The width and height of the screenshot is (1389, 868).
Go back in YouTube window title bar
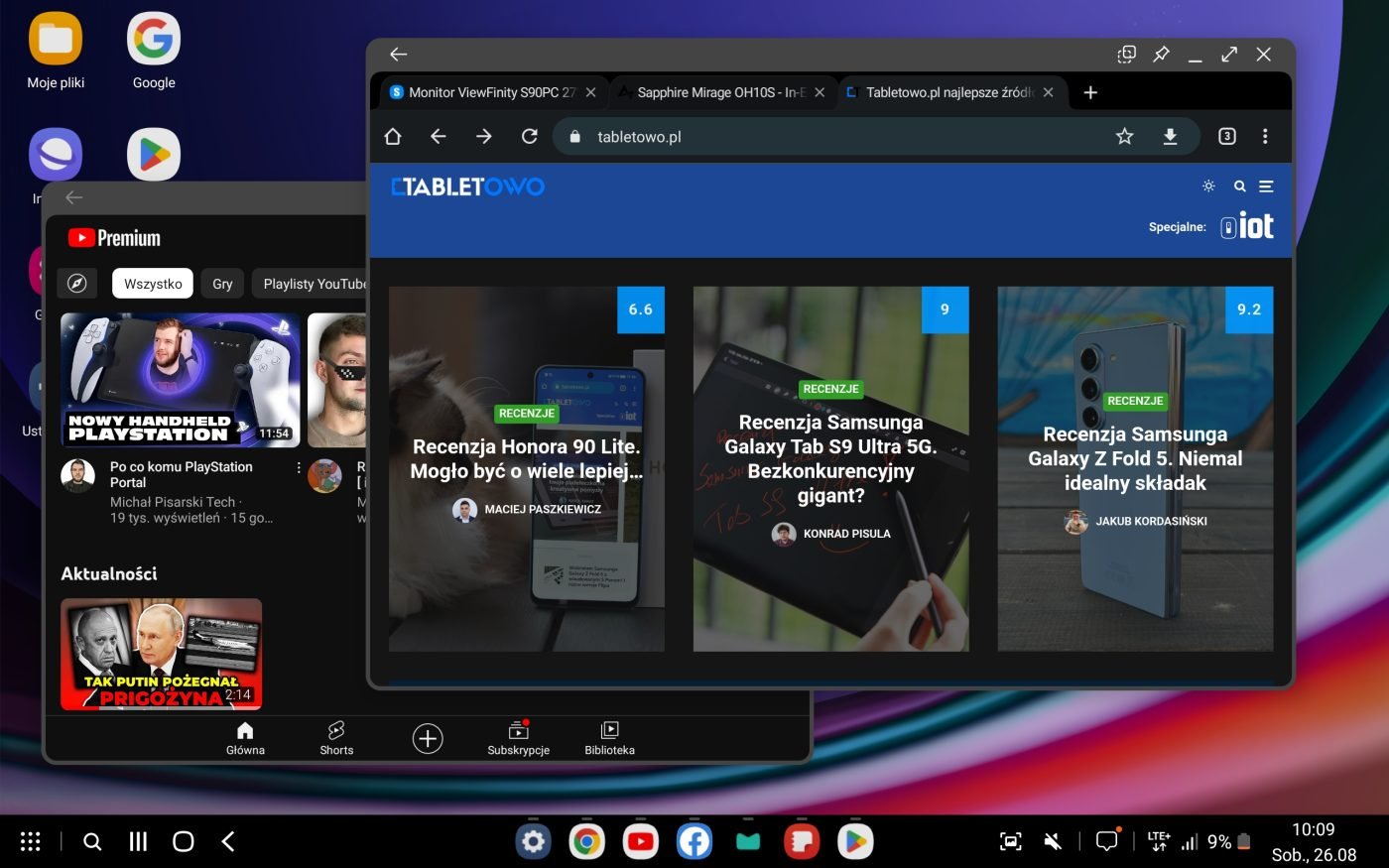(x=74, y=197)
